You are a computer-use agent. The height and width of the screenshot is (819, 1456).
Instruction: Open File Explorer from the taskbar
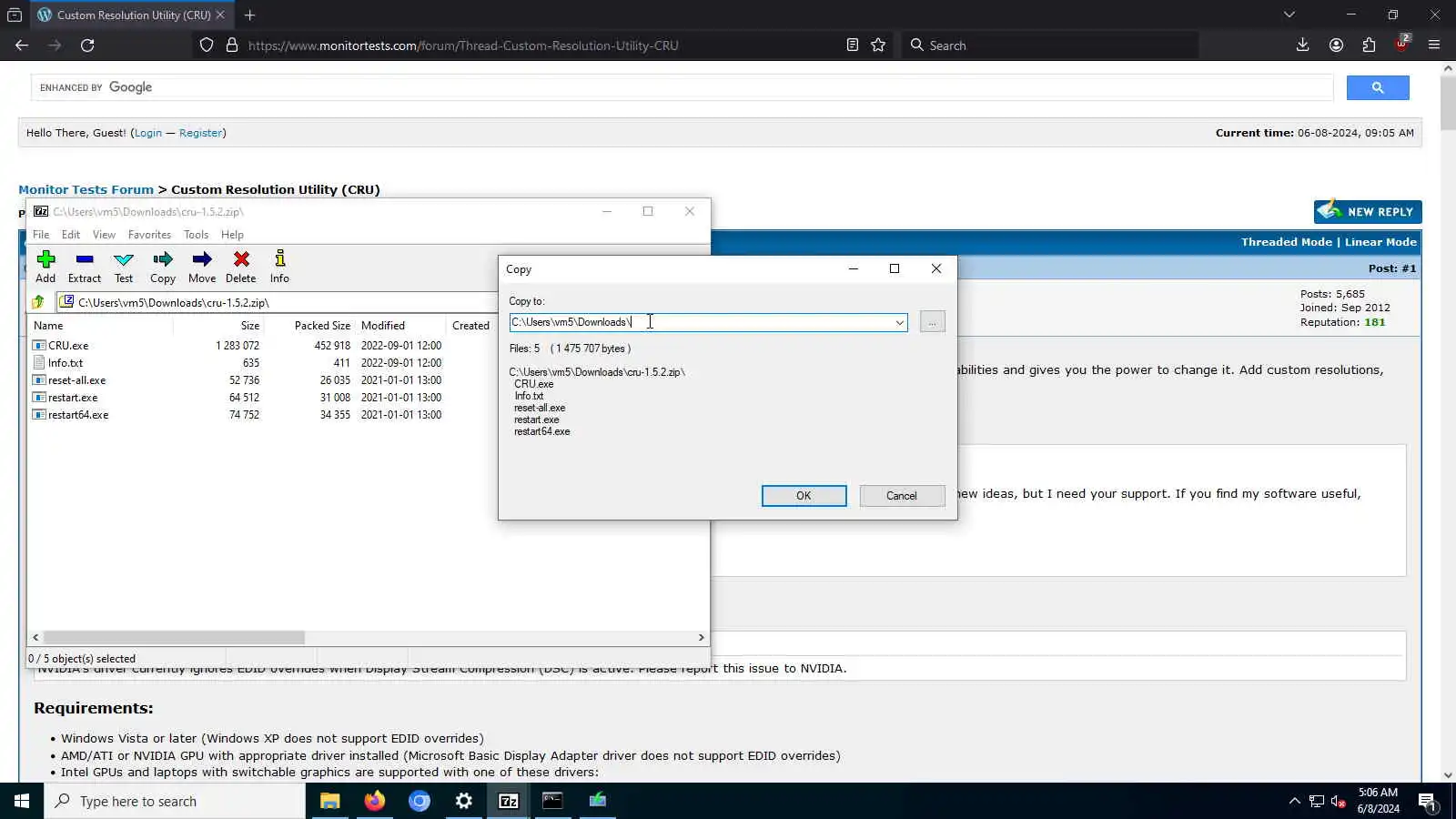click(329, 801)
